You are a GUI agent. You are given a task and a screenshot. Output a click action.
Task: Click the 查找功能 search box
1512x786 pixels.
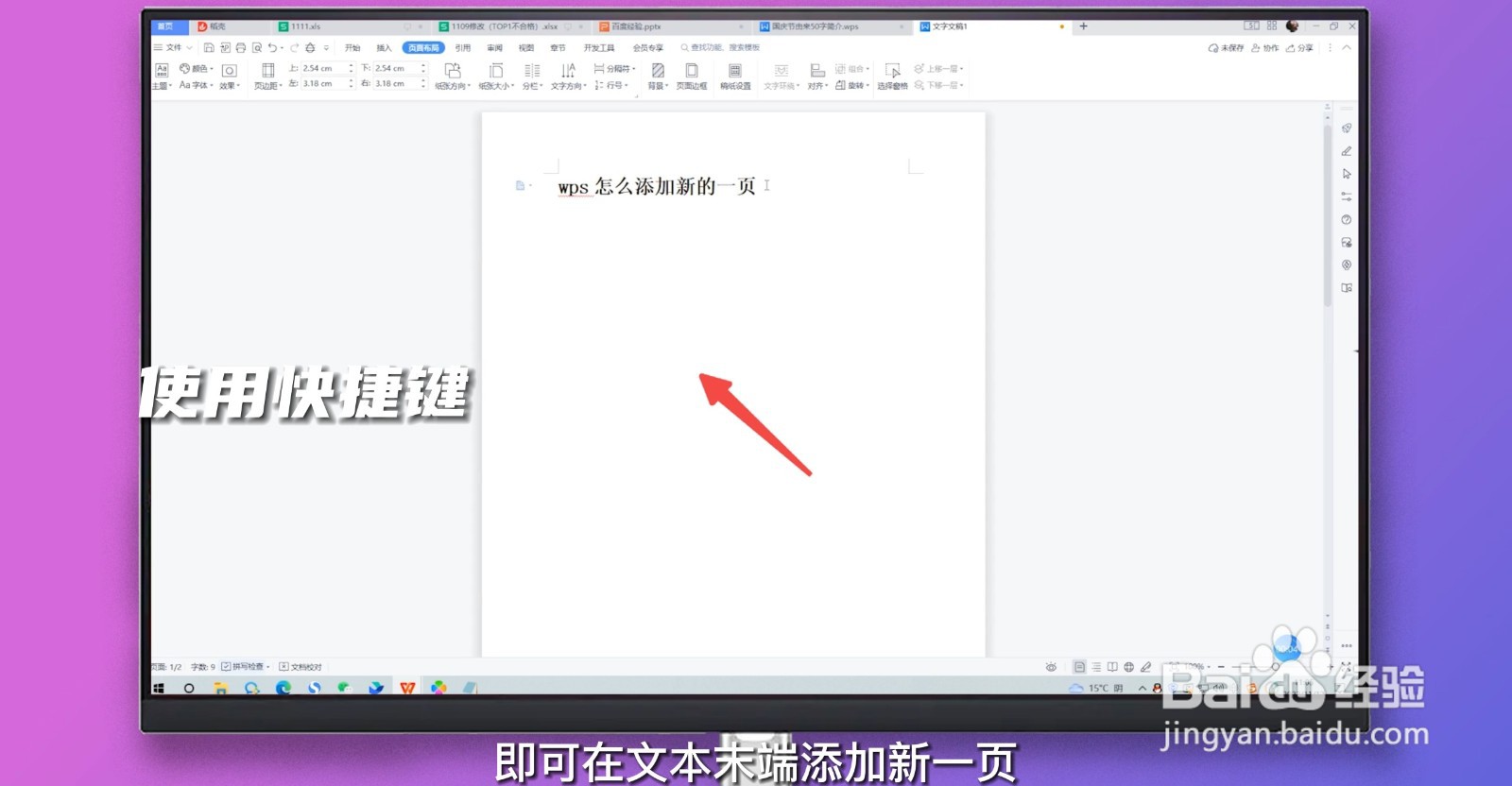721,47
